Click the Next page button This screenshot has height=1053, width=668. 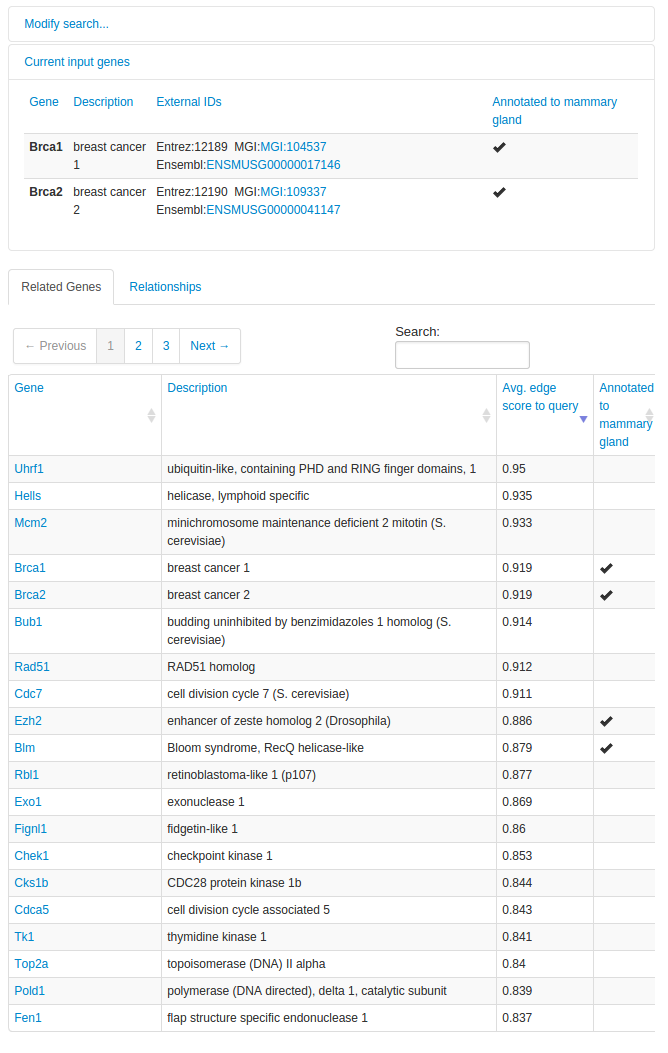click(x=210, y=346)
